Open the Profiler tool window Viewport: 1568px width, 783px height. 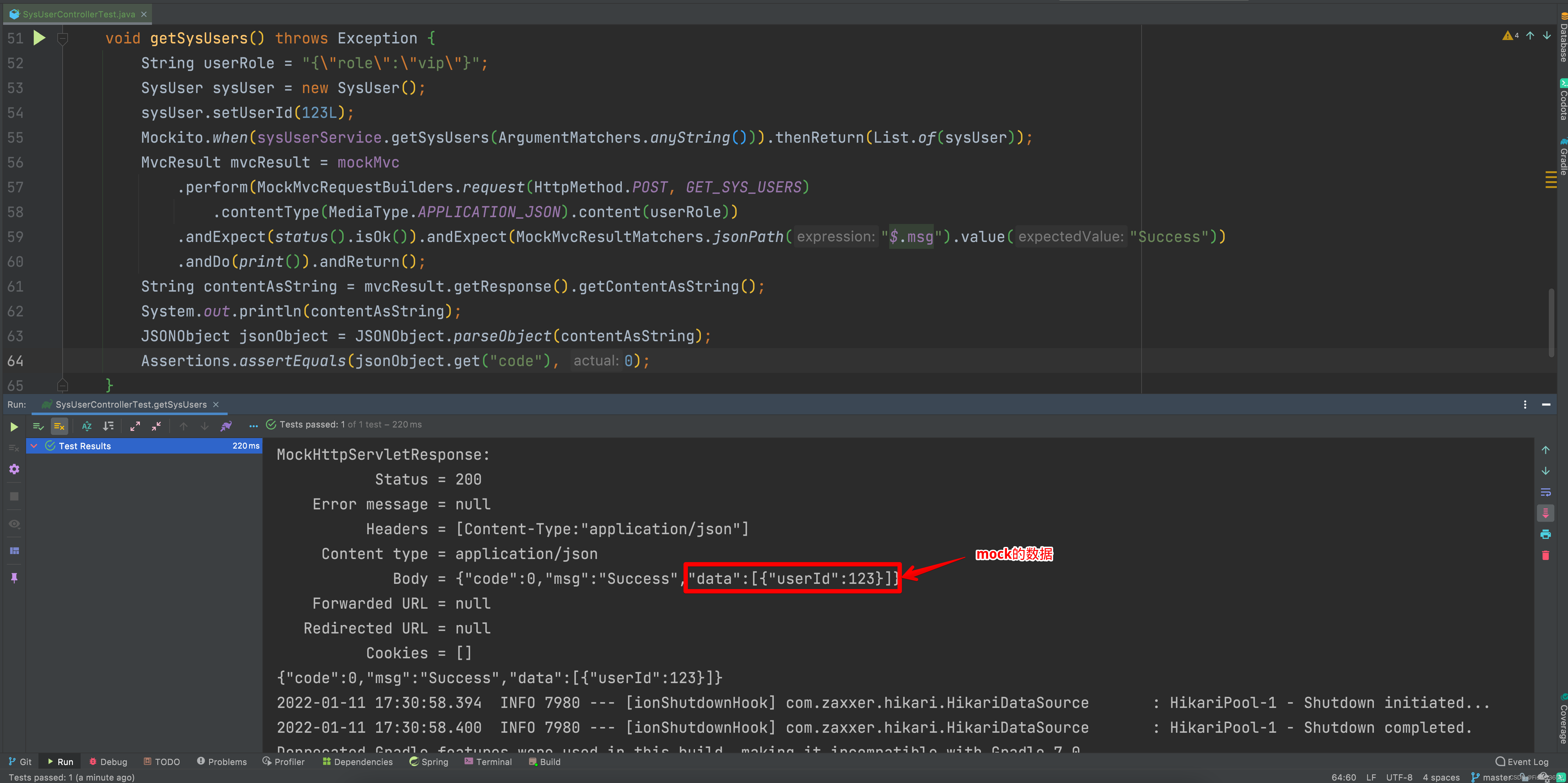pos(283,761)
